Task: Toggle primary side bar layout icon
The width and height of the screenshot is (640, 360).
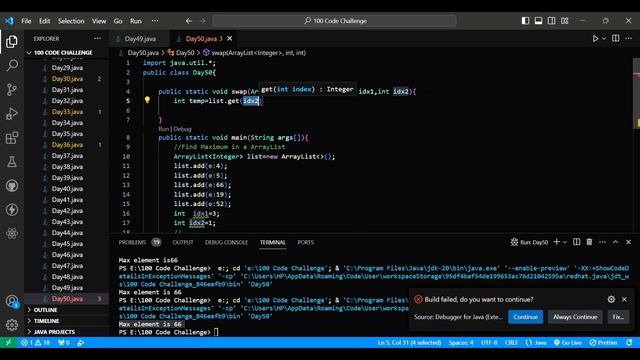Action: 525,21
